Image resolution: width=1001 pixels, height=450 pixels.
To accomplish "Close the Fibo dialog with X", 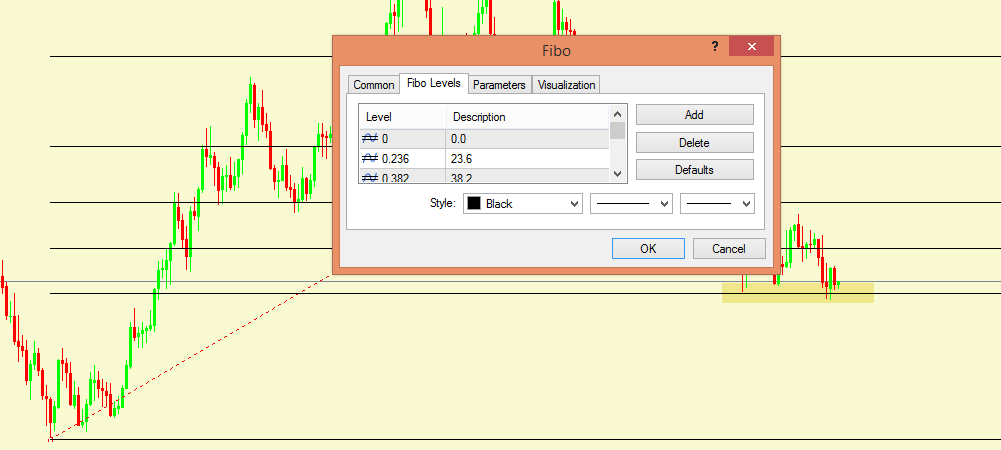I will pos(750,47).
